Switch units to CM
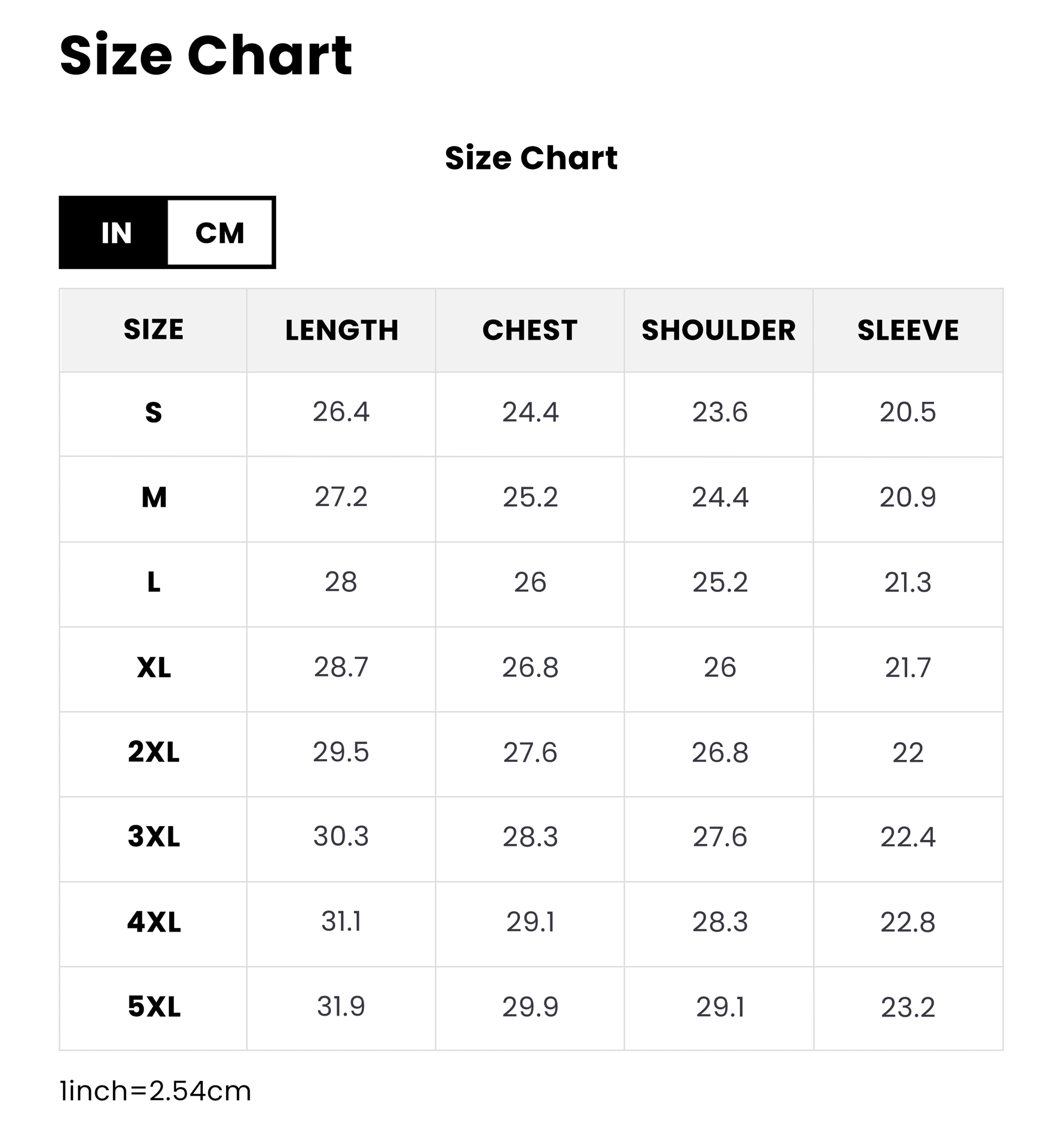The width and height of the screenshot is (1064, 1124). click(x=220, y=233)
